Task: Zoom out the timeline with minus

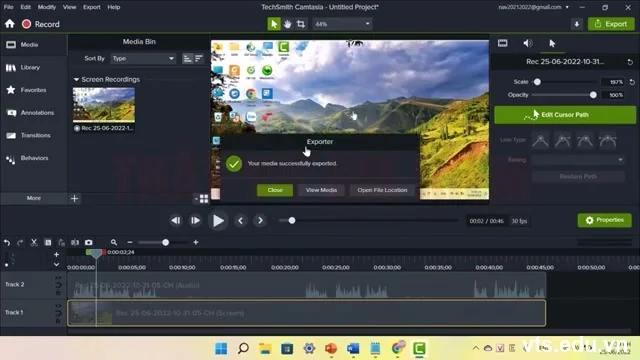Action: click(x=130, y=242)
